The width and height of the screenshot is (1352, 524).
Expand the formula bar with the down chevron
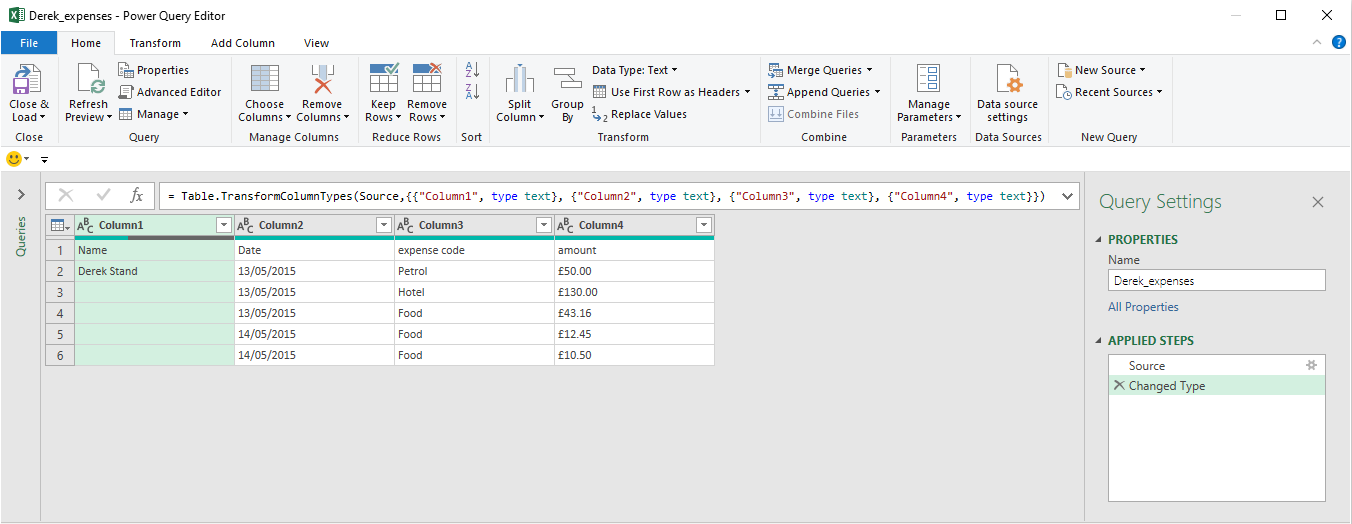point(1066,196)
